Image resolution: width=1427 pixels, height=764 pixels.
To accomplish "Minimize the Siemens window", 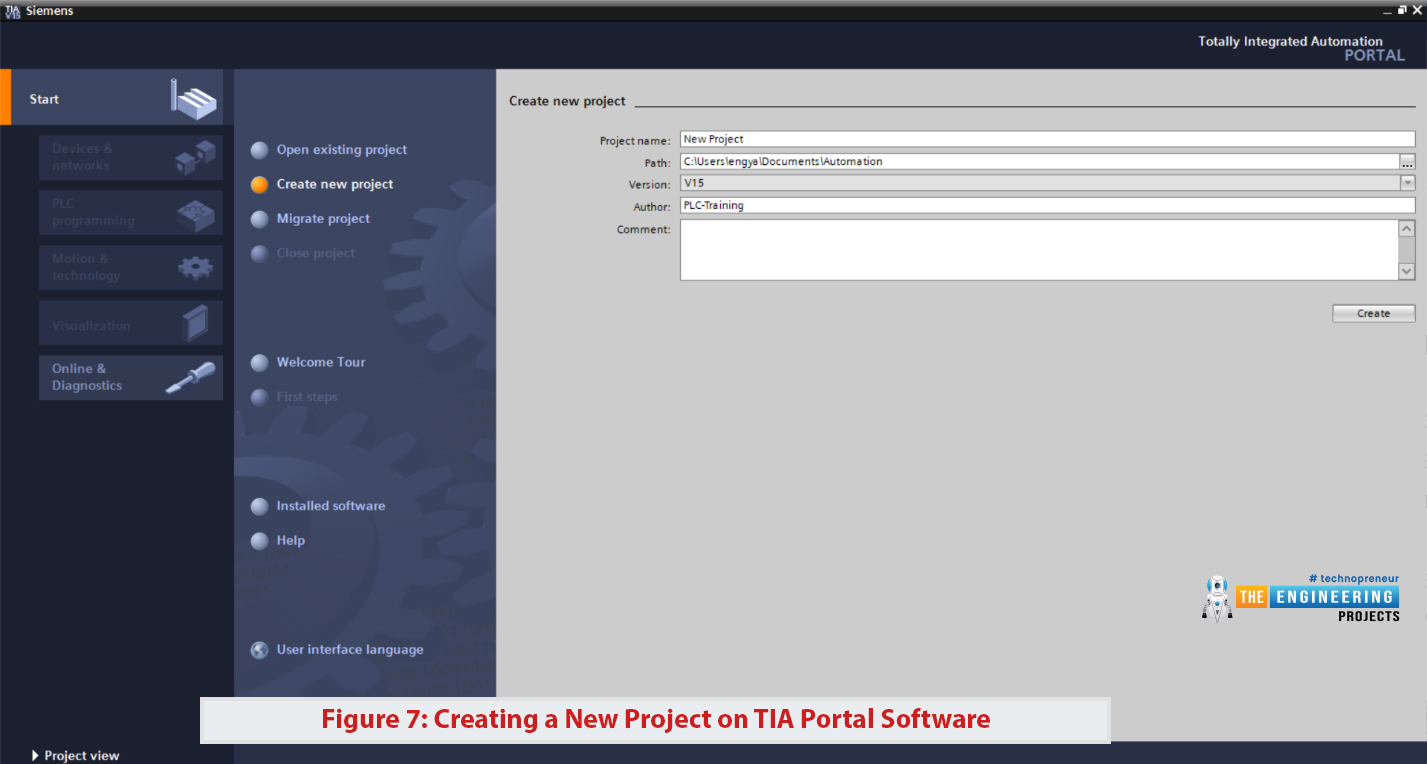I will click(x=1388, y=10).
